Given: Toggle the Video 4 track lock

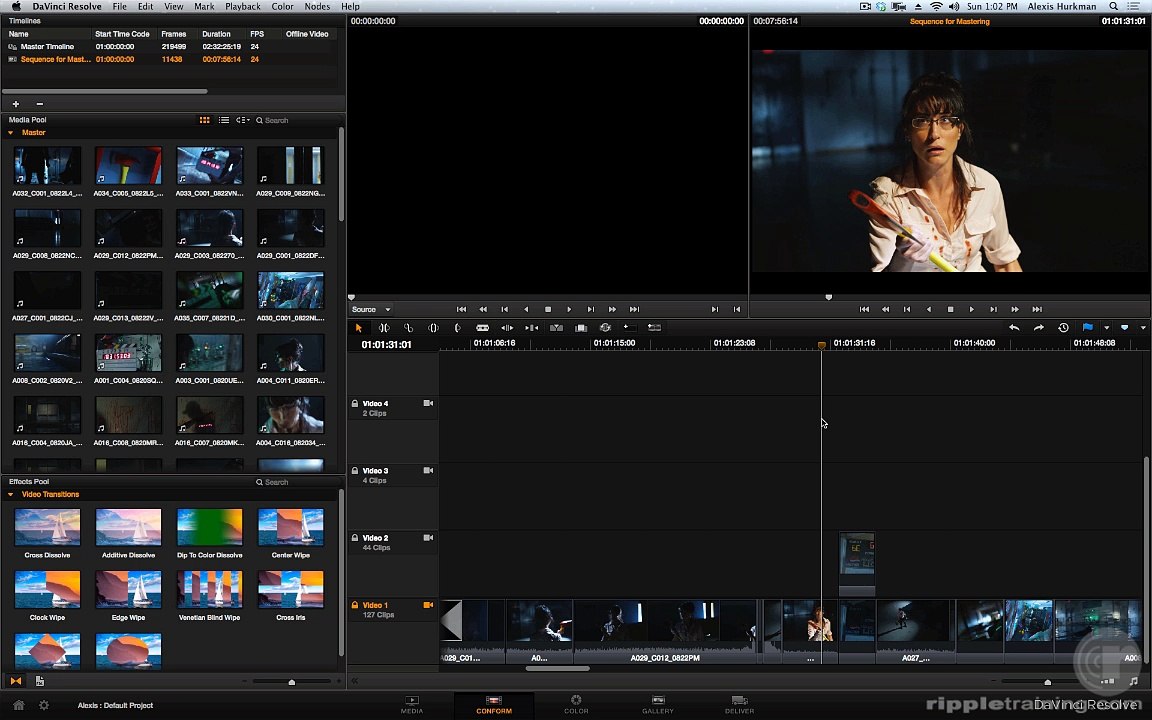Looking at the screenshot, I should (355, 403).
